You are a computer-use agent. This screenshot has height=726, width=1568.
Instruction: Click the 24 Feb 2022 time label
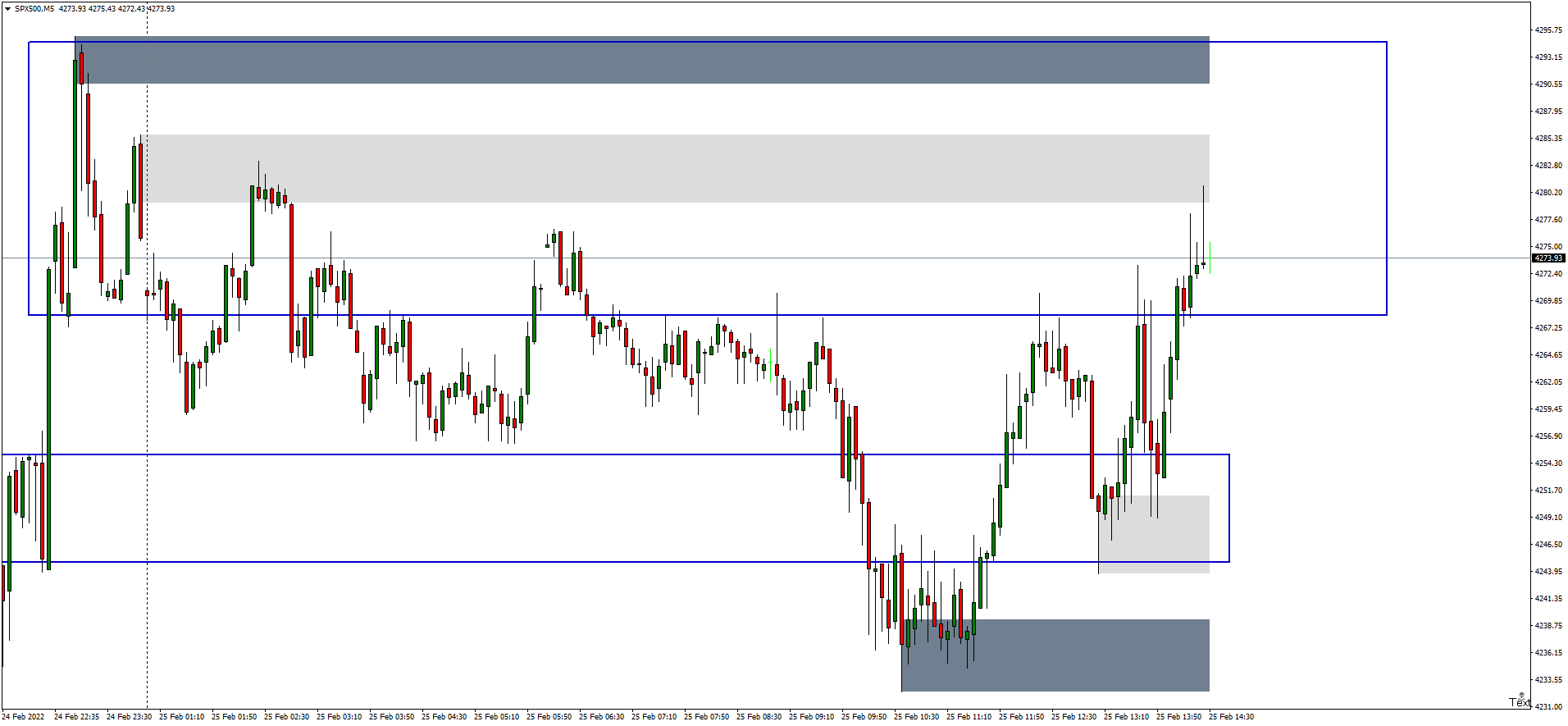tap(23, 717)
